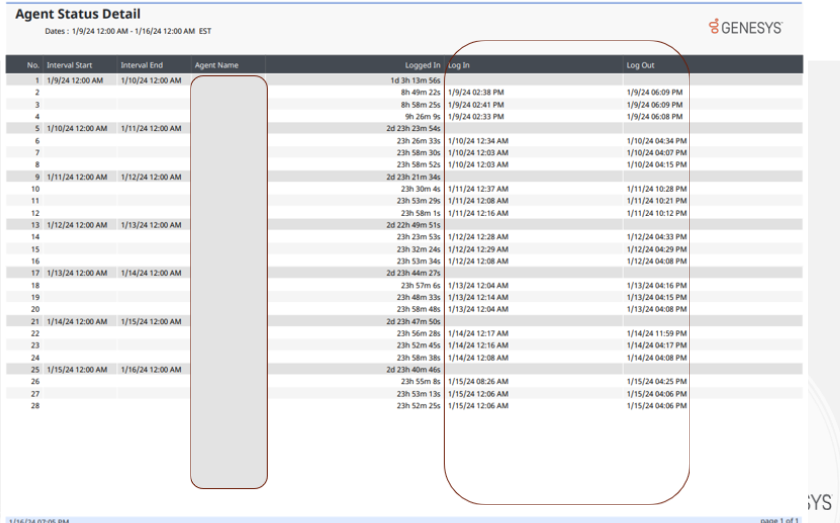
Task: Click logged in total 2d 22h 49m 51s
Action: pyautogui.click(x=414, y=225)
